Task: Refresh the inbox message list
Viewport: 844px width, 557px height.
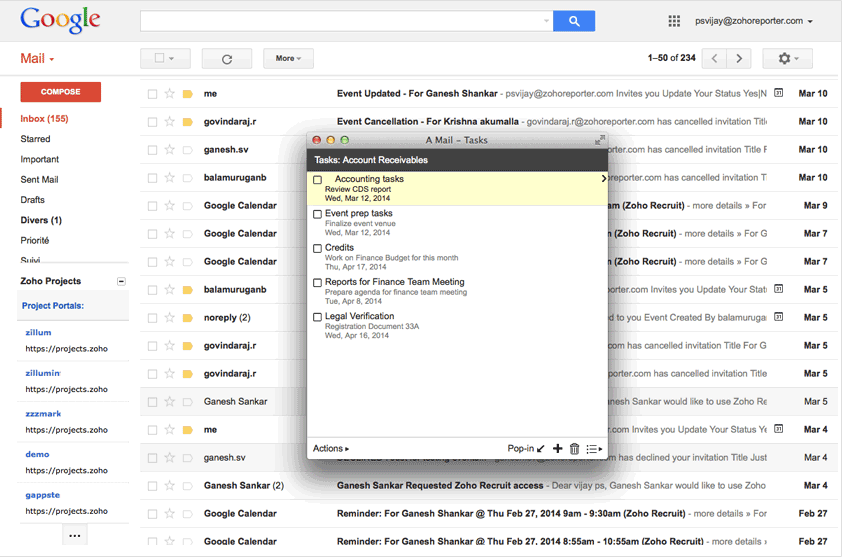Action: [x=227, y=59]
